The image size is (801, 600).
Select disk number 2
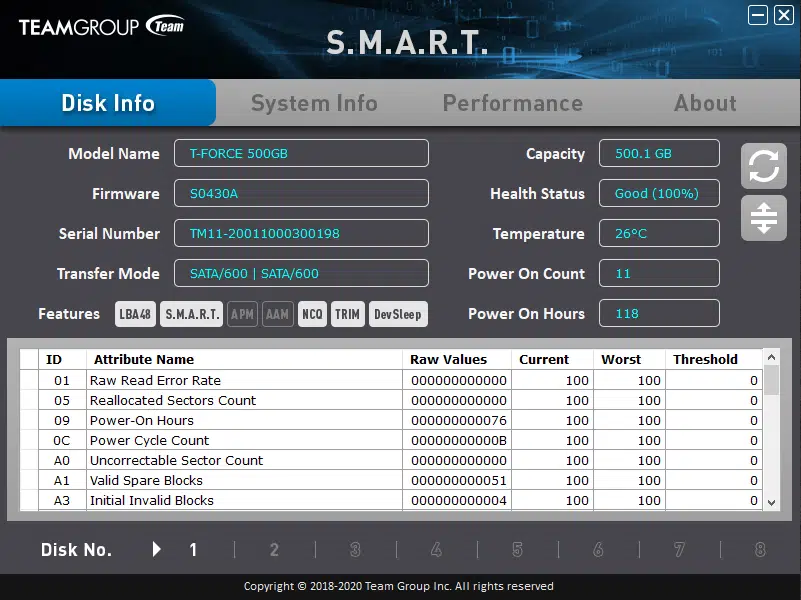click(x=274, y=549)
